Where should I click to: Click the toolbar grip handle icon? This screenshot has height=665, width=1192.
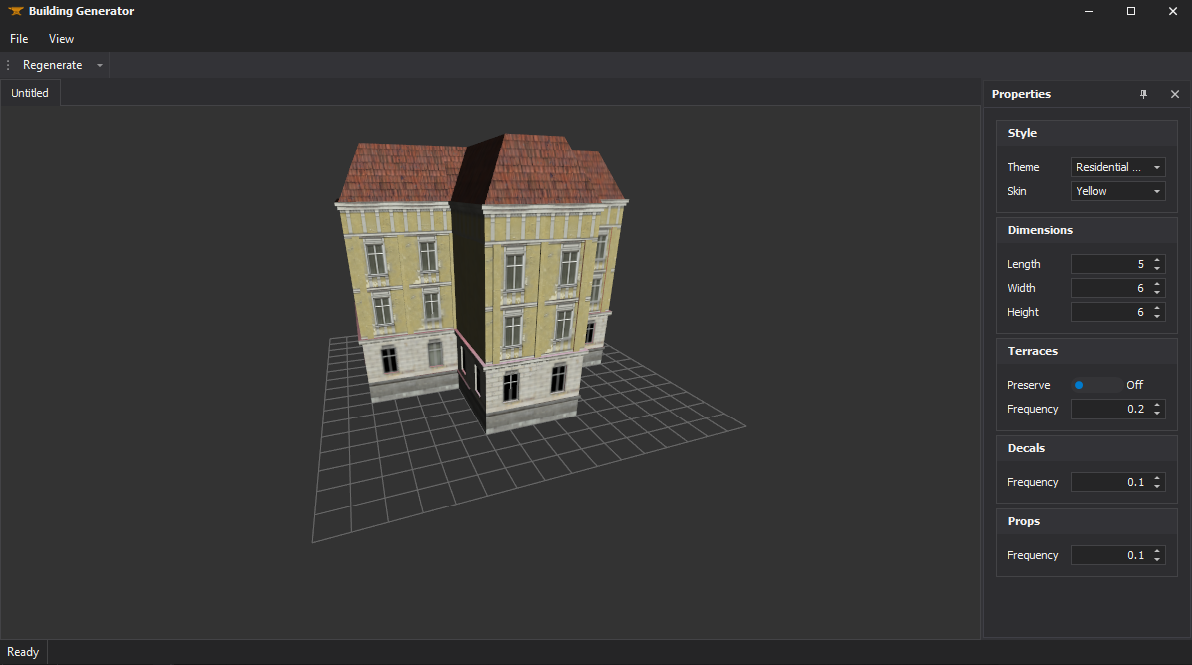click(x=6, y=64)
